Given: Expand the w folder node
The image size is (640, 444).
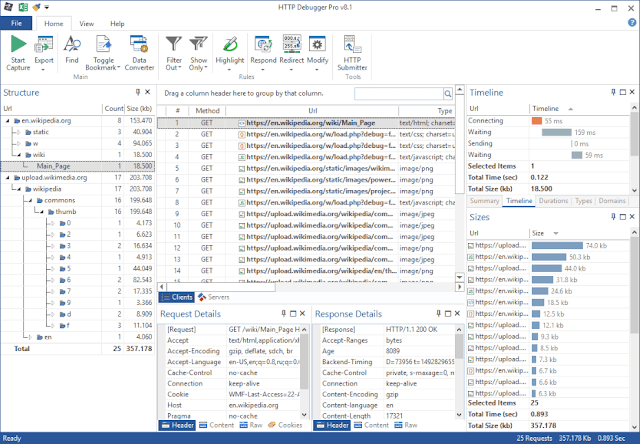Looking at the screenshot, I should point(18,144).
